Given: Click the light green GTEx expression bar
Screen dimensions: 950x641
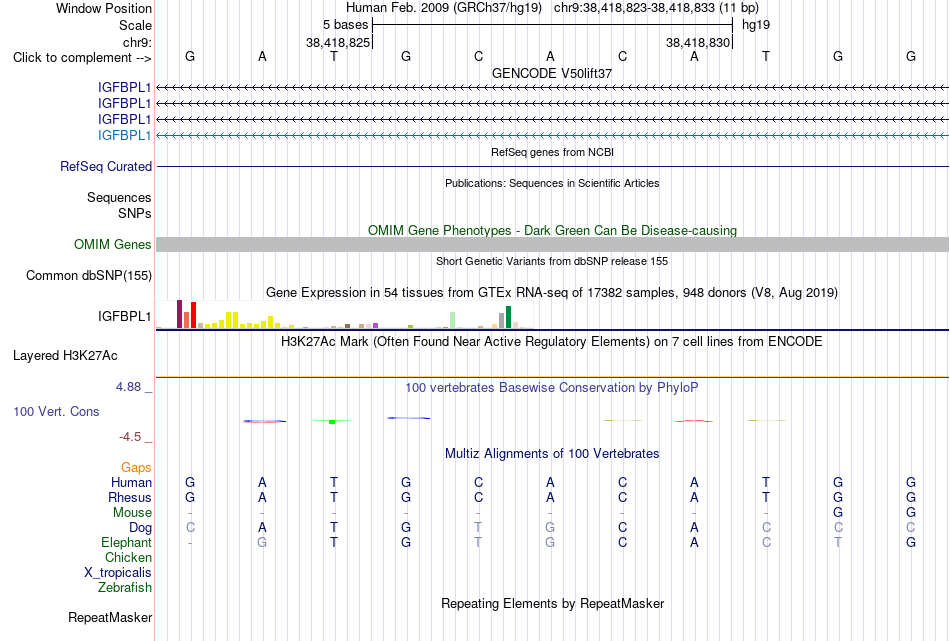Looking at the screenshot, I should point(453,320).
